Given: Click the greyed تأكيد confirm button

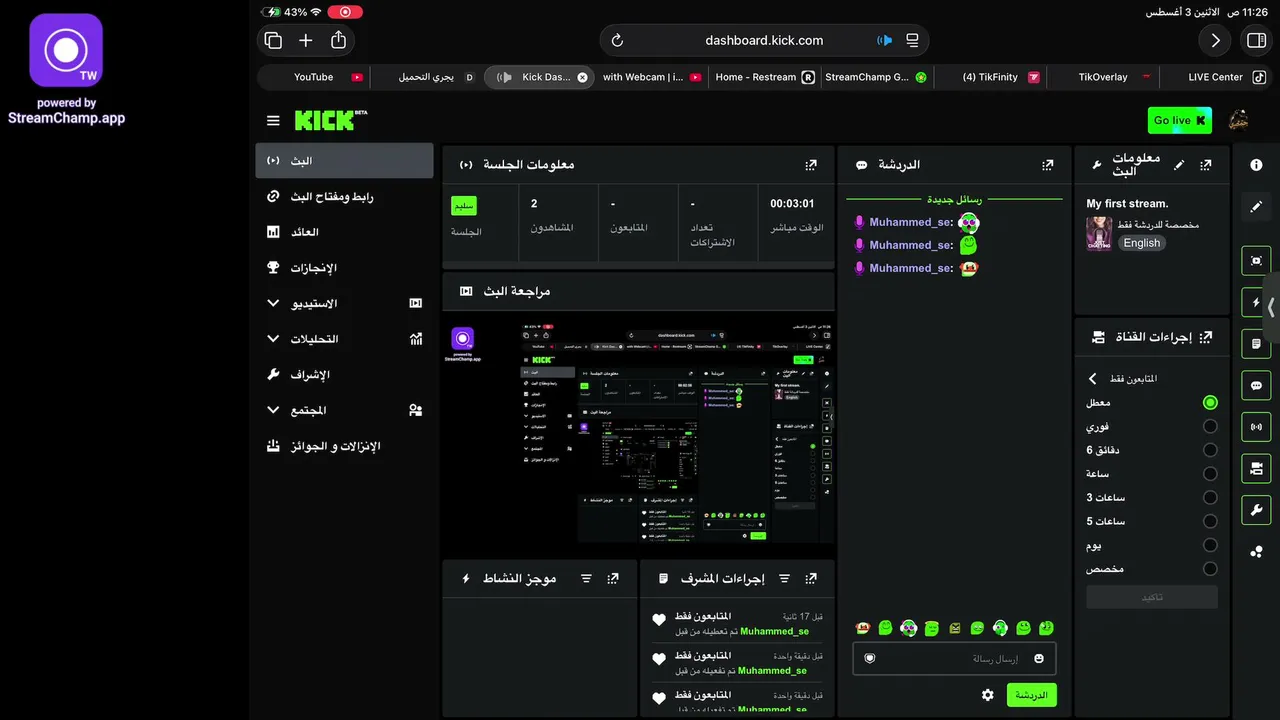Looking at the screenshot, I should (x=1152, y=597).
